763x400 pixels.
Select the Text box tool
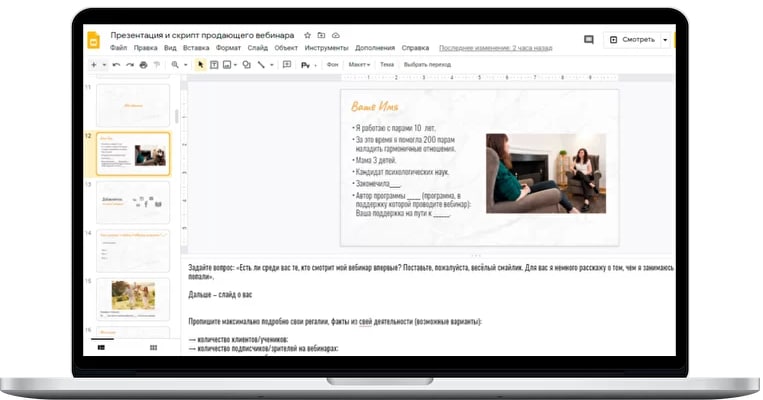[x=214, y=65]
